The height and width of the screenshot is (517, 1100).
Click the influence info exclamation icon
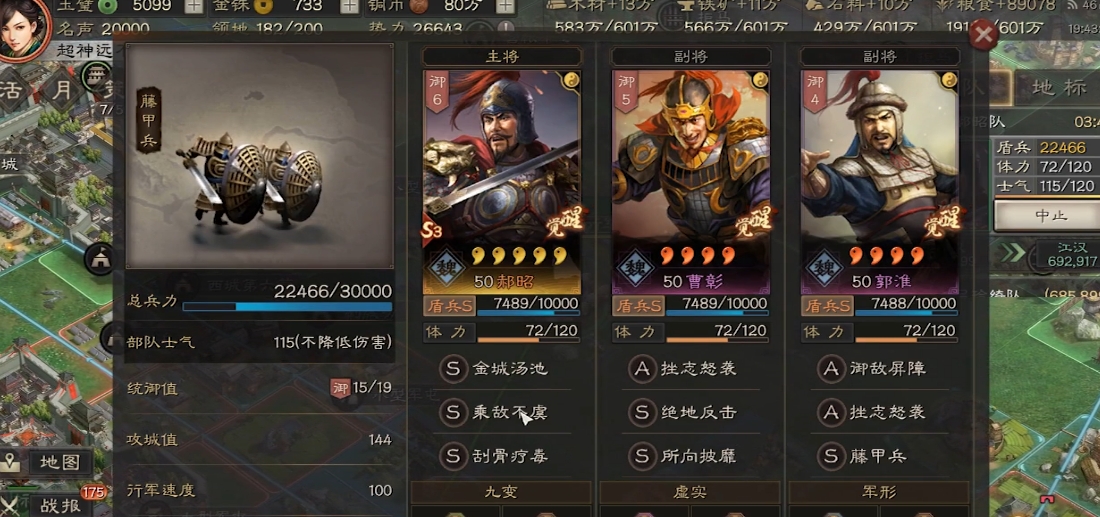507,29
